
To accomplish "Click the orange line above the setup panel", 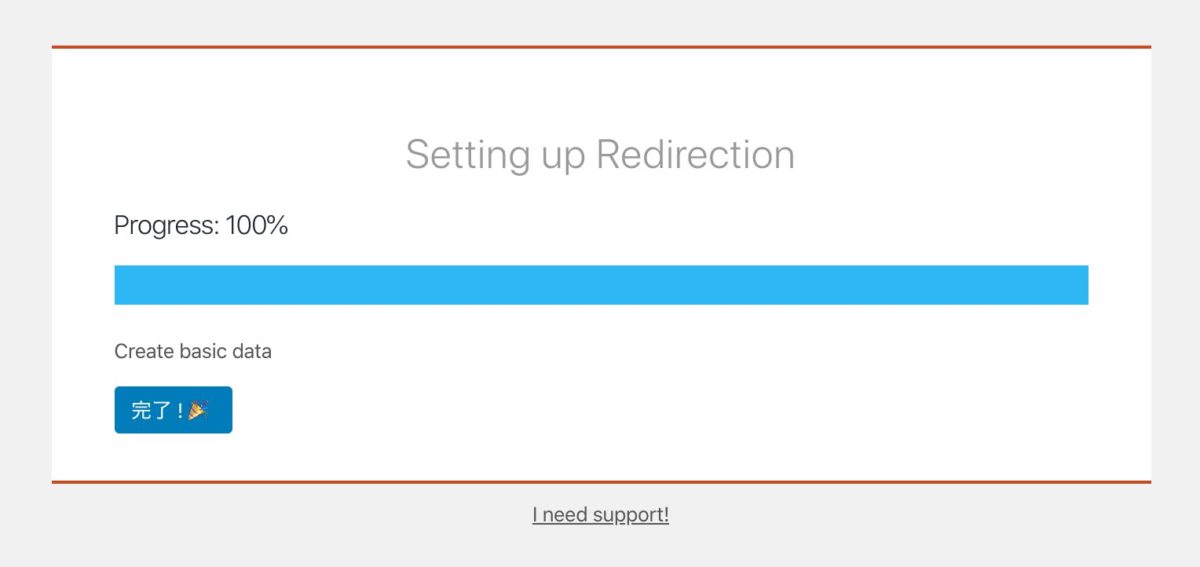I will (x=600, y=47).
